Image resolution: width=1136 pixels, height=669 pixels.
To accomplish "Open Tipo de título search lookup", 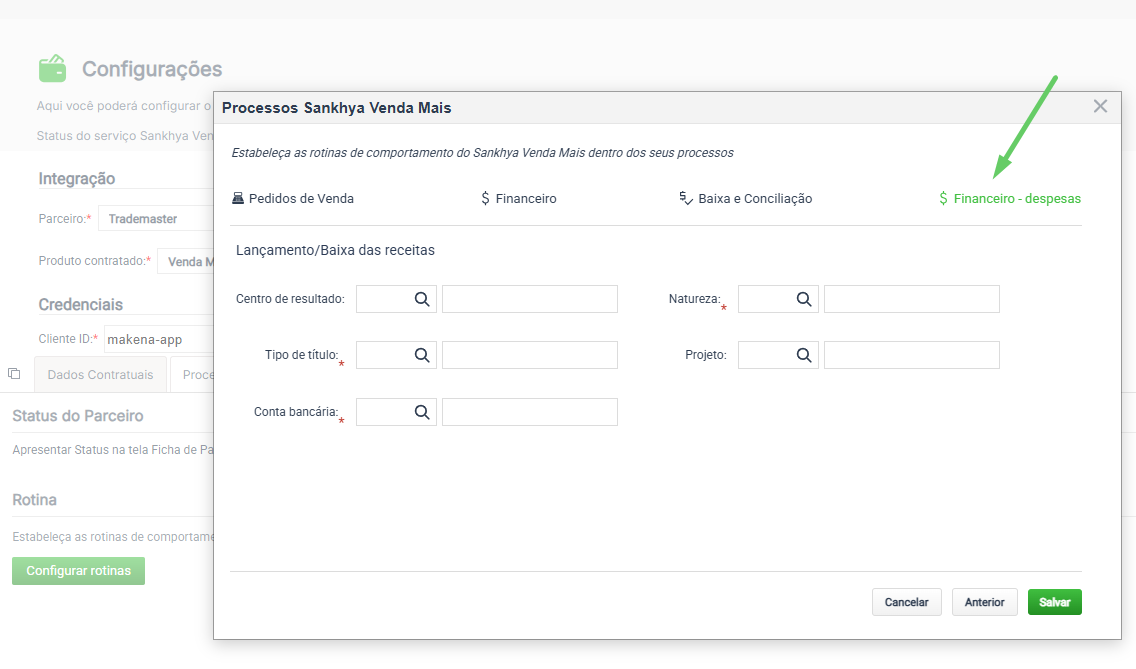I will tap(422, 355).
